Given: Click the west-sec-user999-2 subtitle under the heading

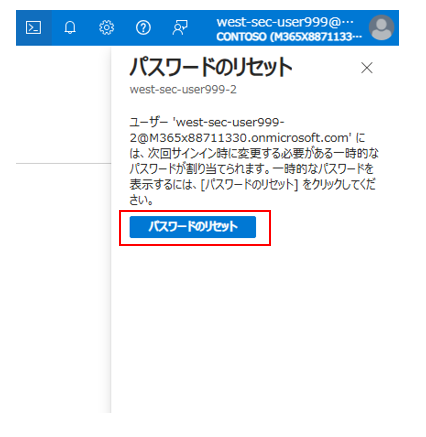Looking at the screenshot, I should click(183, 89).
